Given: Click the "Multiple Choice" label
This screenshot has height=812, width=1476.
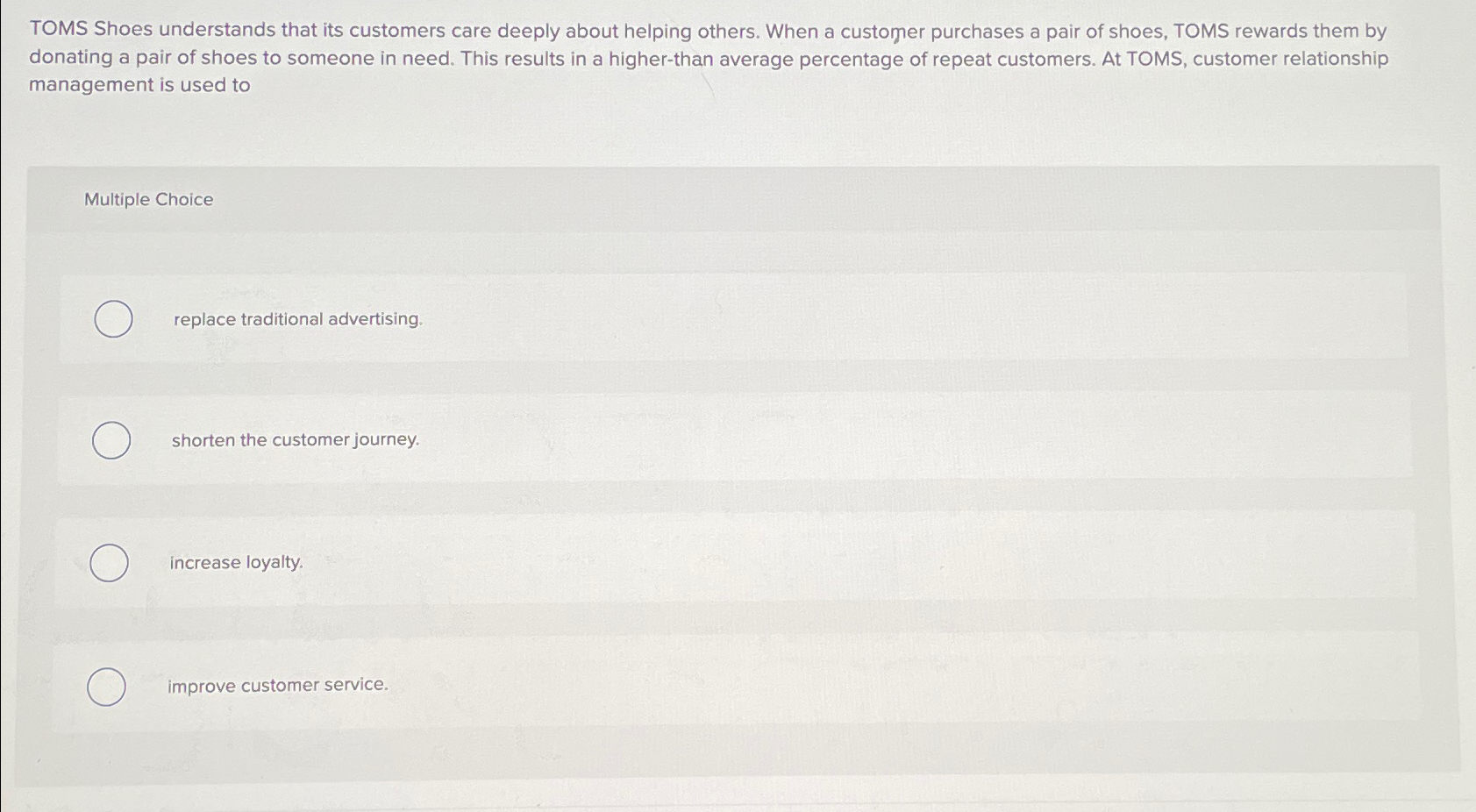Looking at the screenshot, I should (x=149, y=199).
